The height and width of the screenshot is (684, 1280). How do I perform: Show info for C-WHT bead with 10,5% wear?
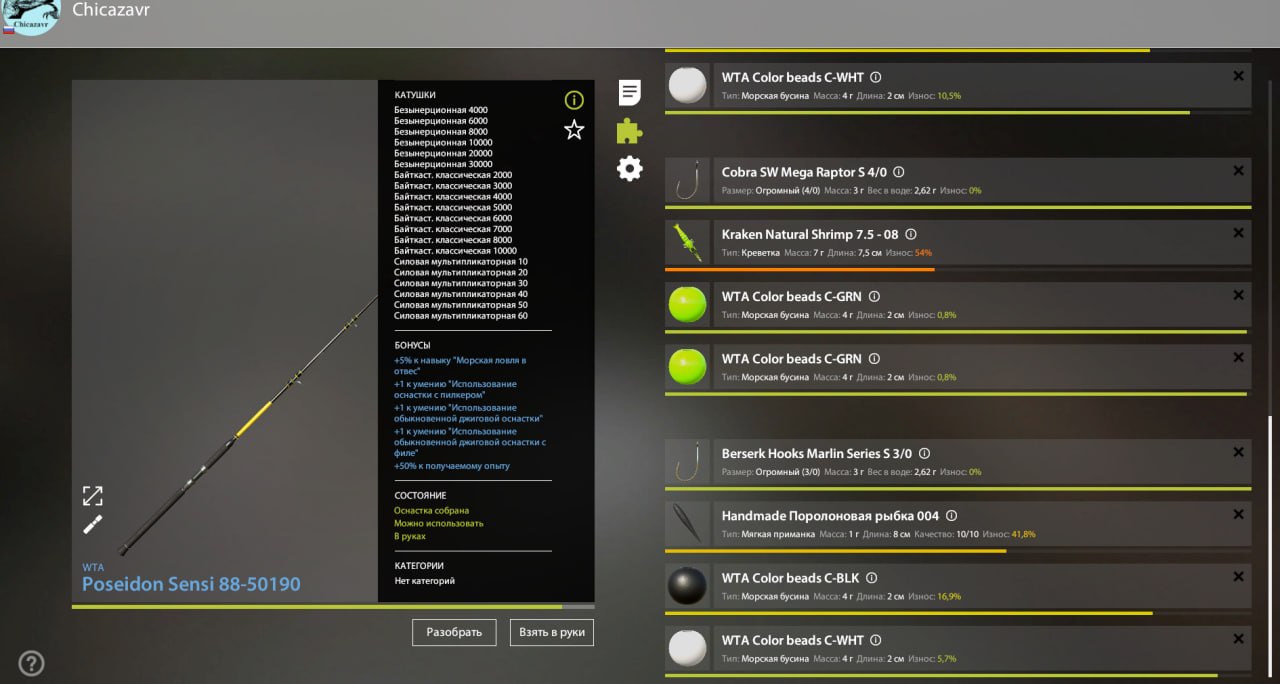875,77
